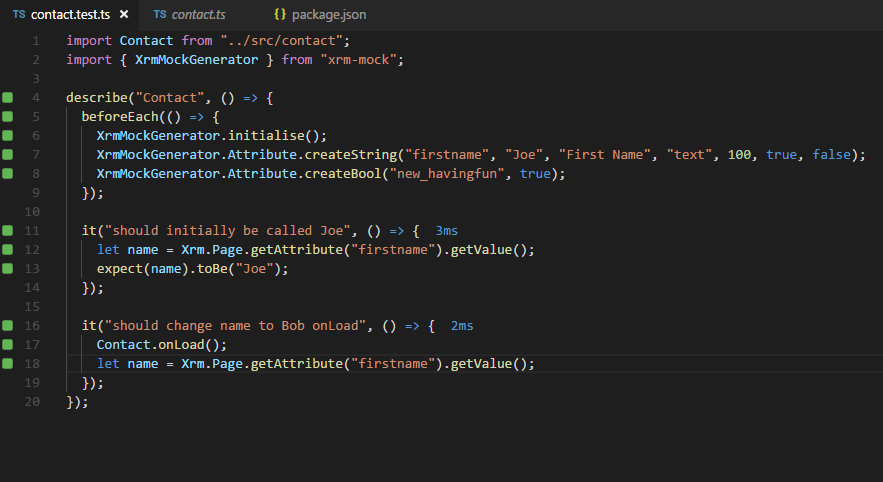The width and height of the screenshot is (883, 482).
Task: Click Contact identifier in first import
Action: tap(146, 41)
